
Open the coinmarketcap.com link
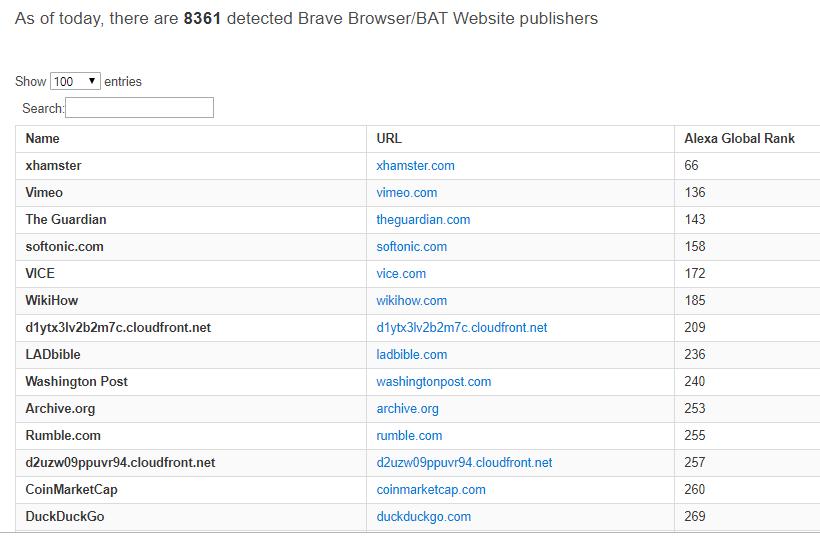pos(431,490)
